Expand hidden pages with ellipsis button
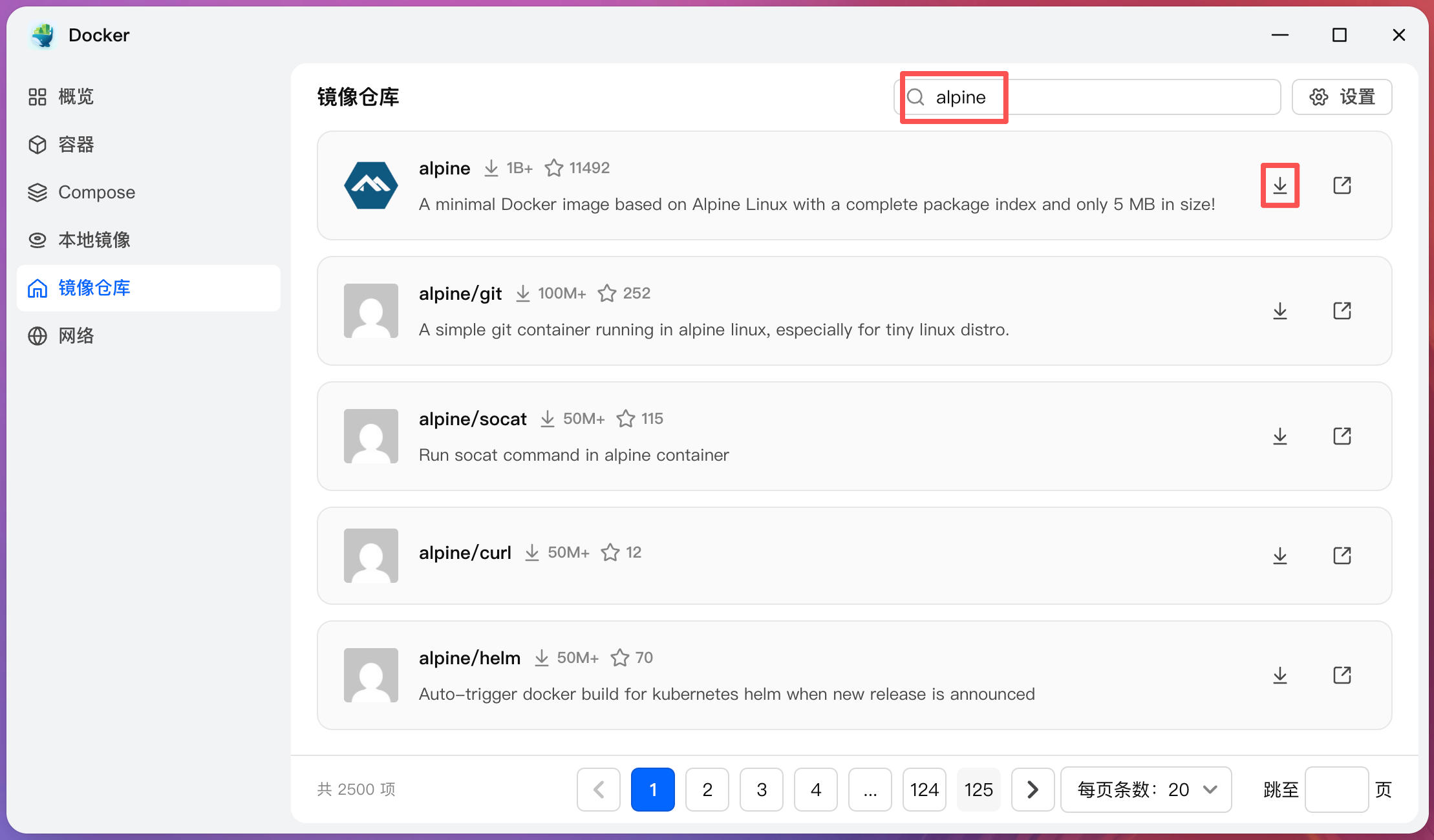1434x840 pixels. click(x=870, y=789)
